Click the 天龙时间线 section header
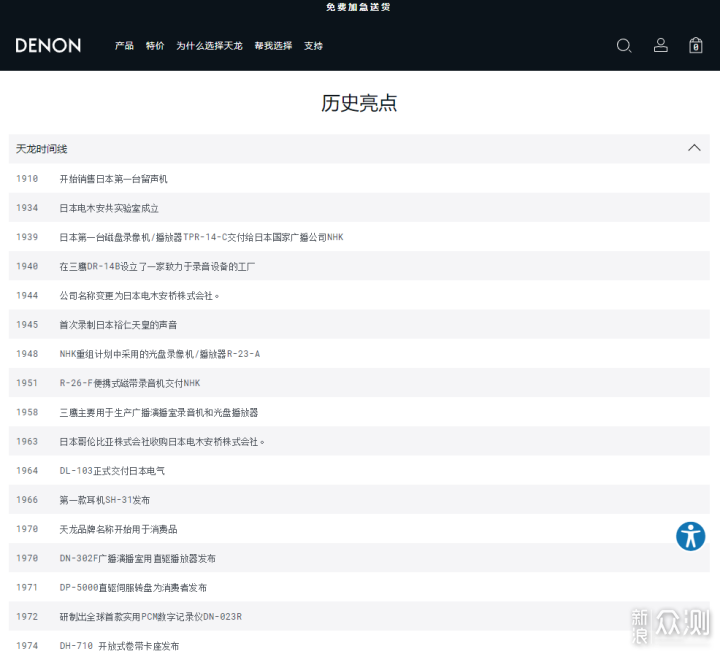720x654 pixels. tap(359, 149)
